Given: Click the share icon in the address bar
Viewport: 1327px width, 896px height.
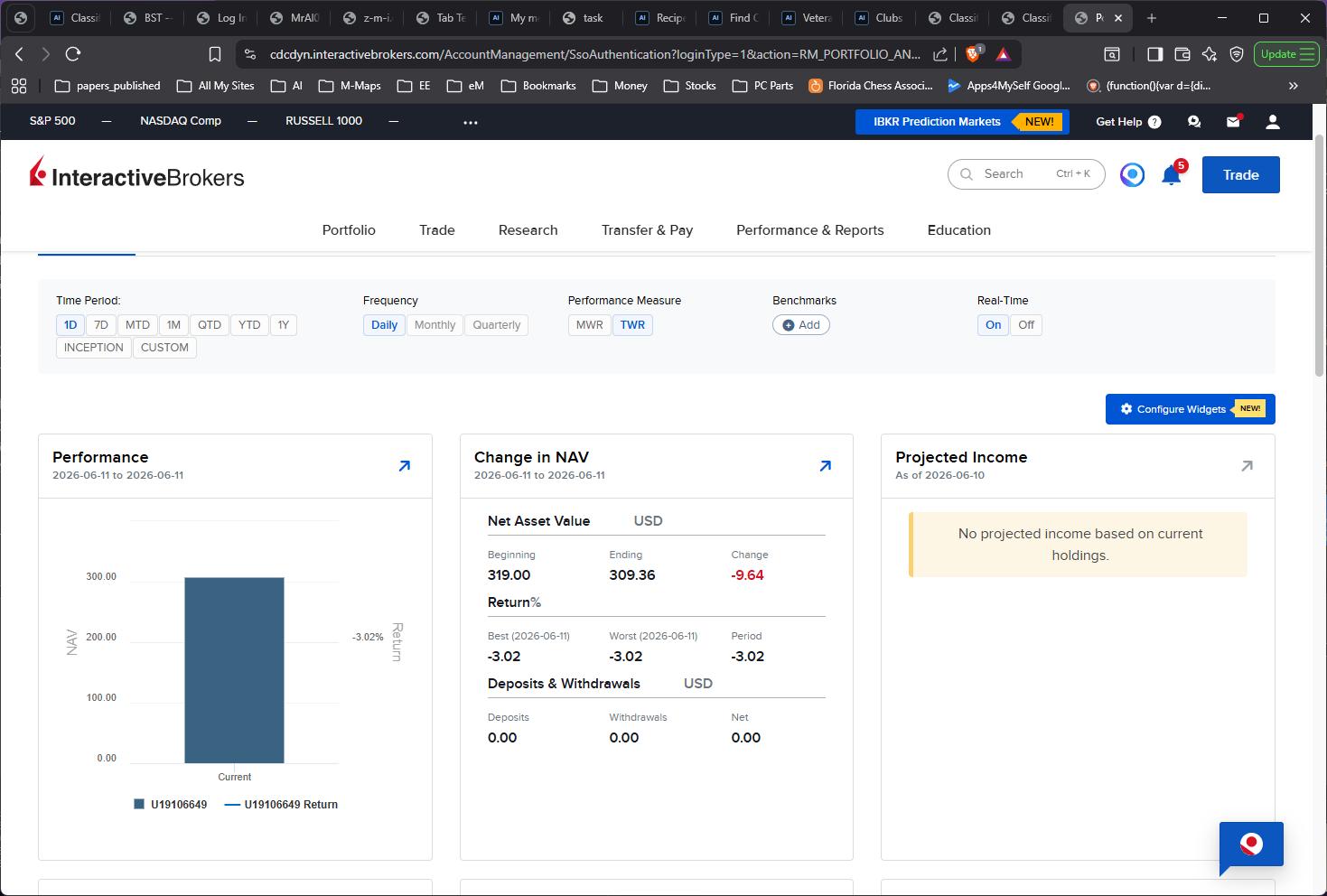Looking at the screenshot, I should tap(940, 54).
